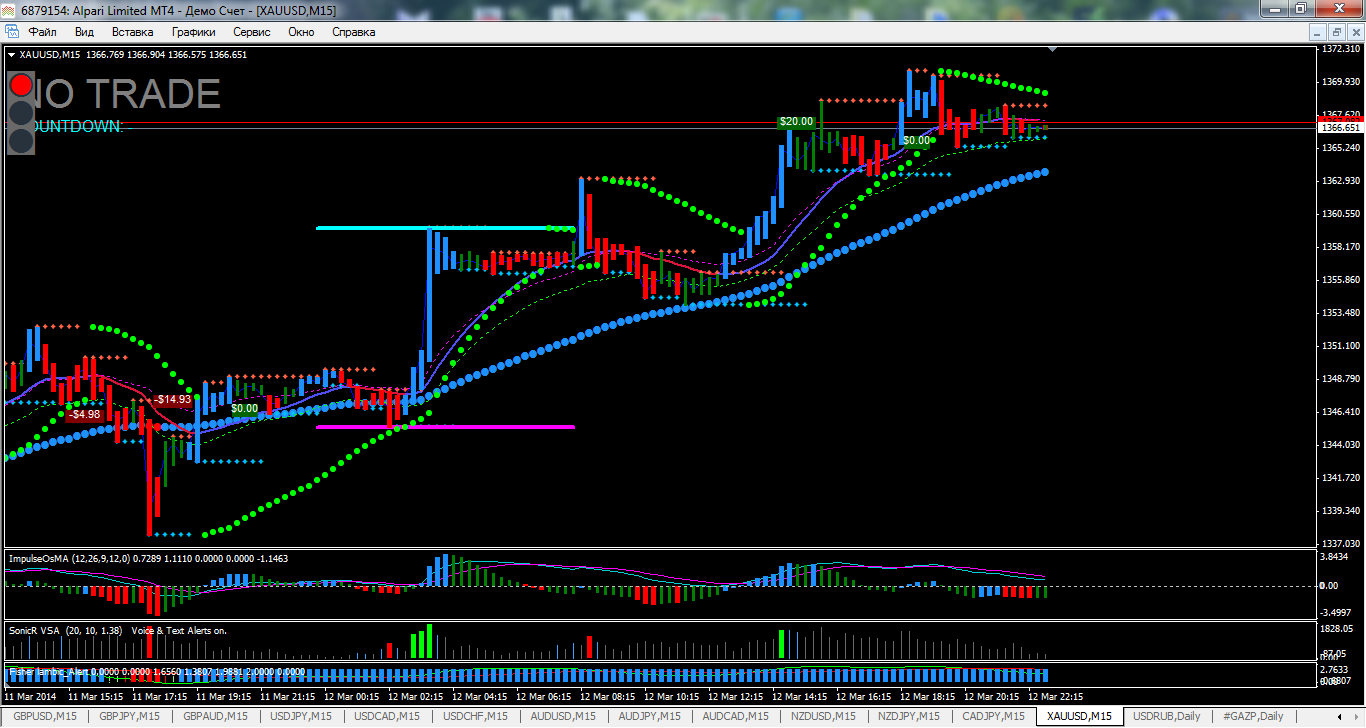Click the -$4.98 loss label on chart

(x=85, y=414)
